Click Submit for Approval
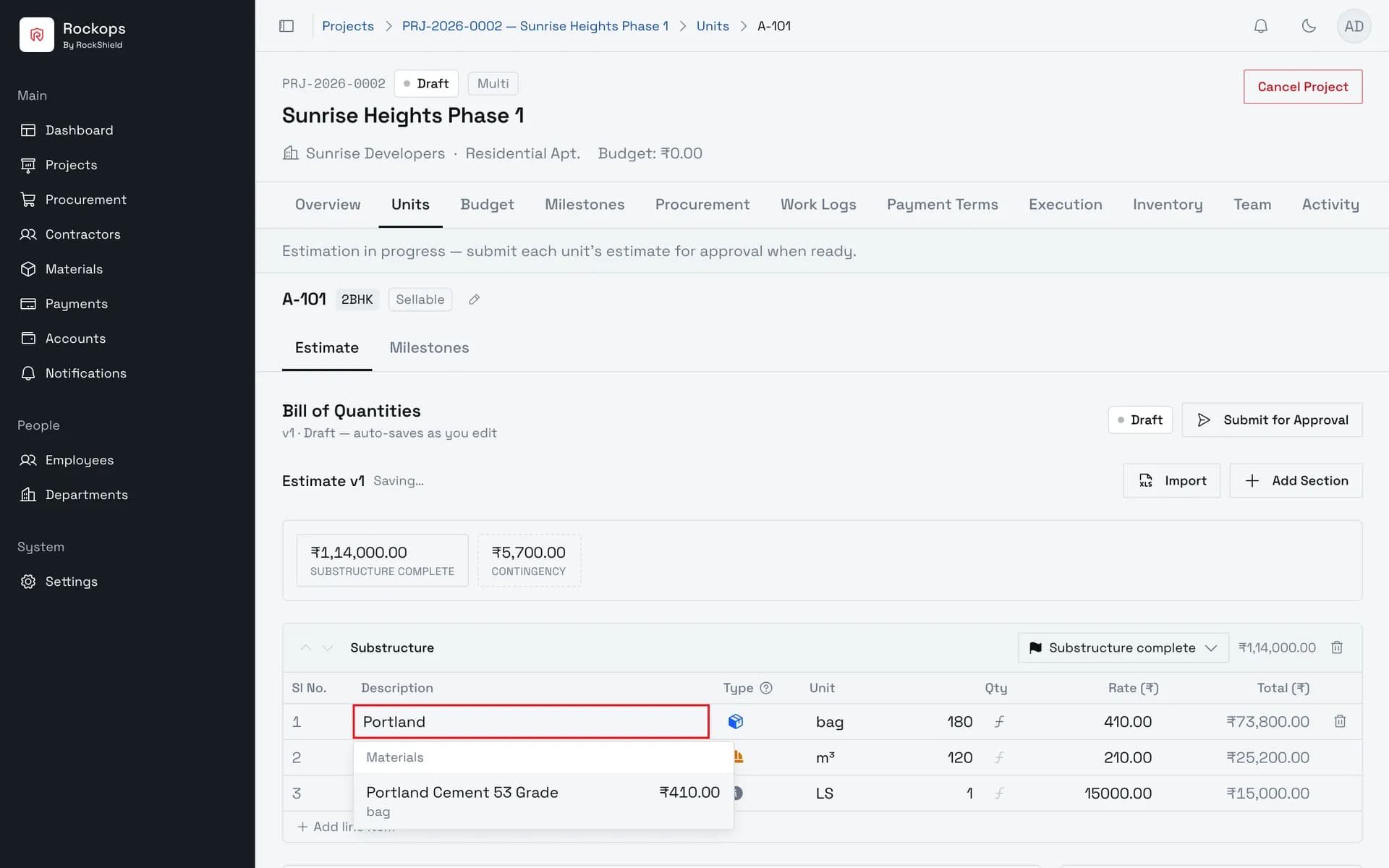 (1272, 420)
